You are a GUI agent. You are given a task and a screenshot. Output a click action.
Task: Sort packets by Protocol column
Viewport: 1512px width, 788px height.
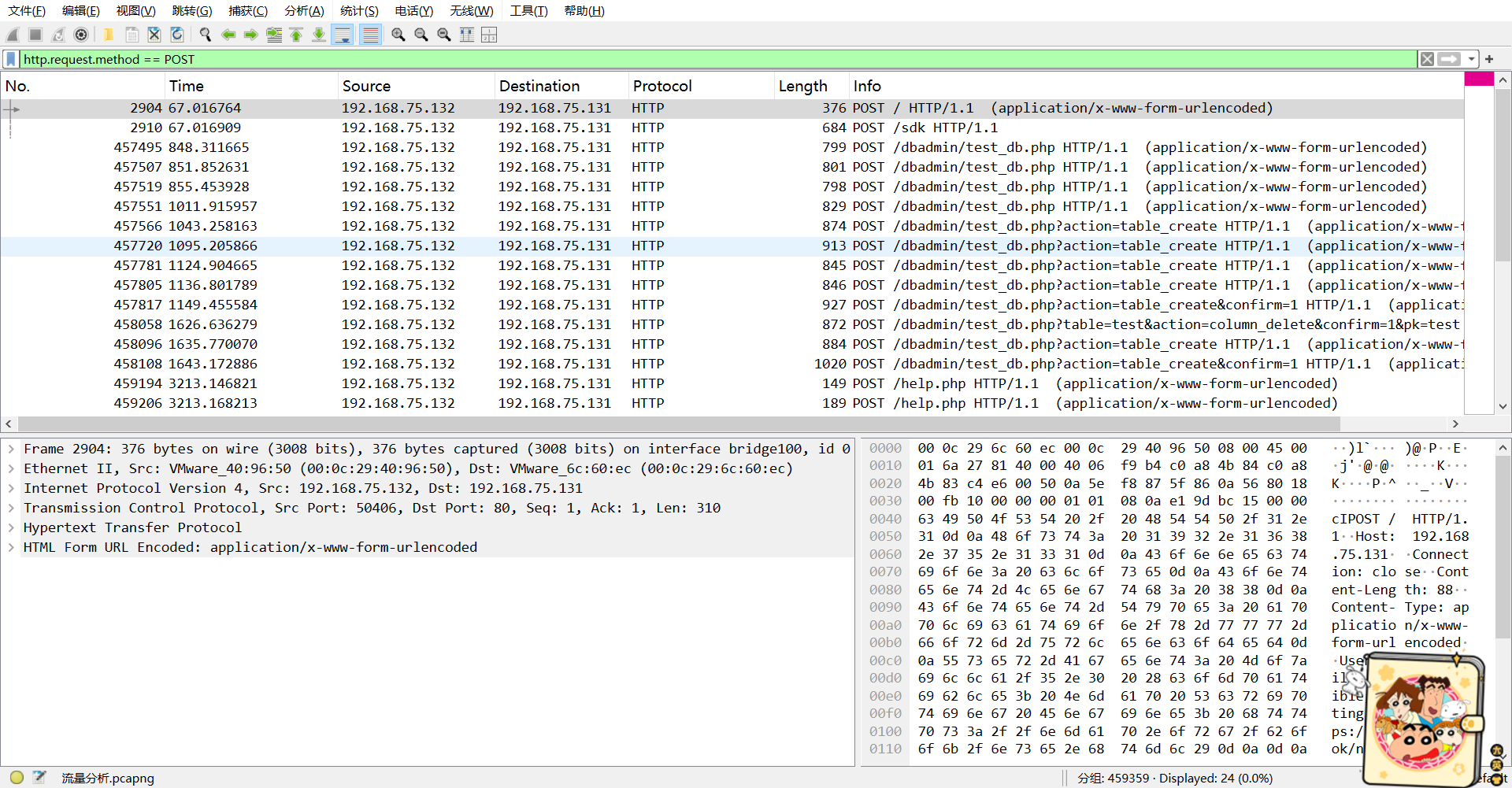702,86
